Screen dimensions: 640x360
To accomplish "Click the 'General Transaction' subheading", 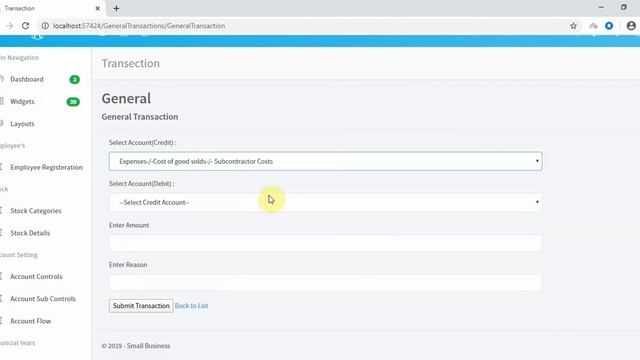I will point(140,117).
